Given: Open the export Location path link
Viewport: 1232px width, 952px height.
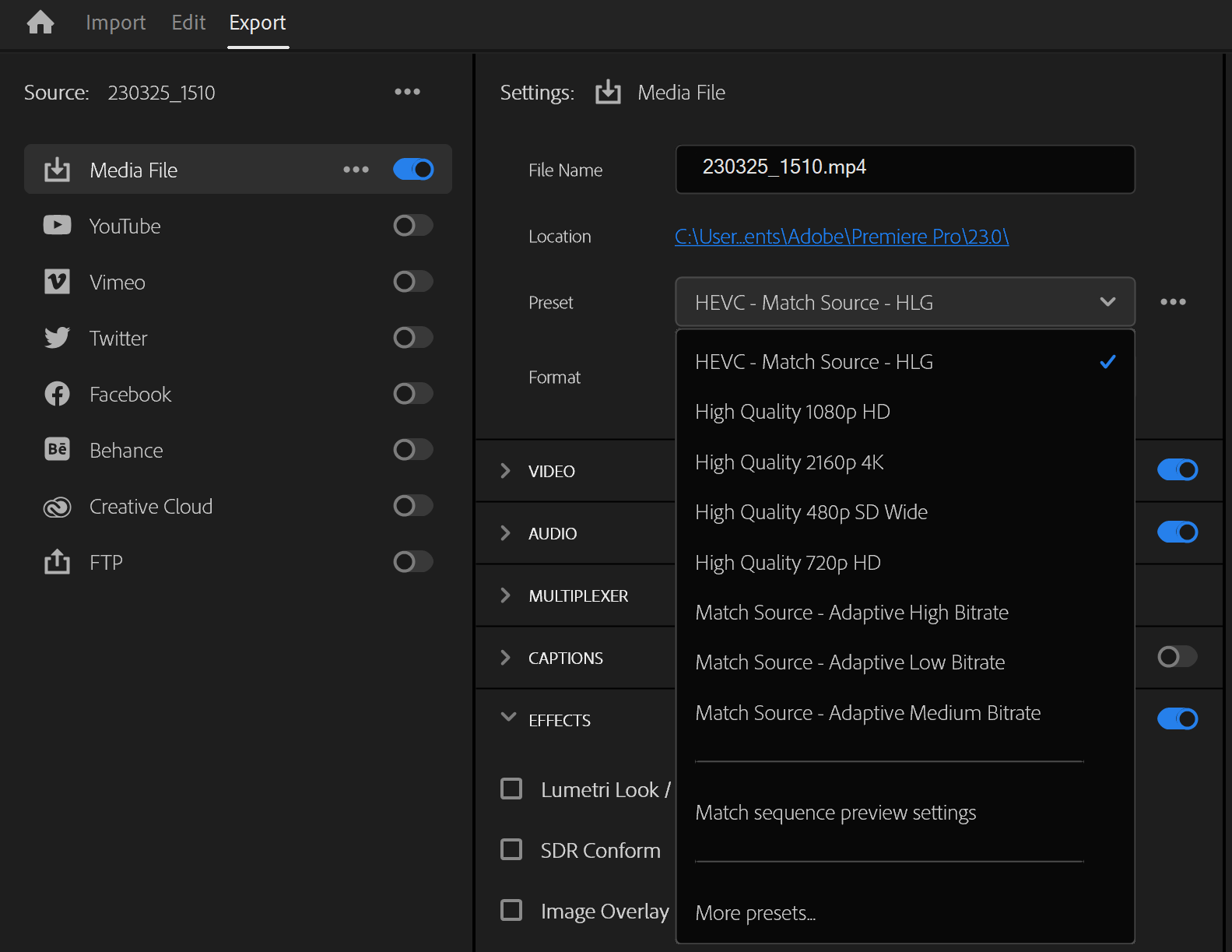Looking at the screenshot, I should click(x=841, y=237).
